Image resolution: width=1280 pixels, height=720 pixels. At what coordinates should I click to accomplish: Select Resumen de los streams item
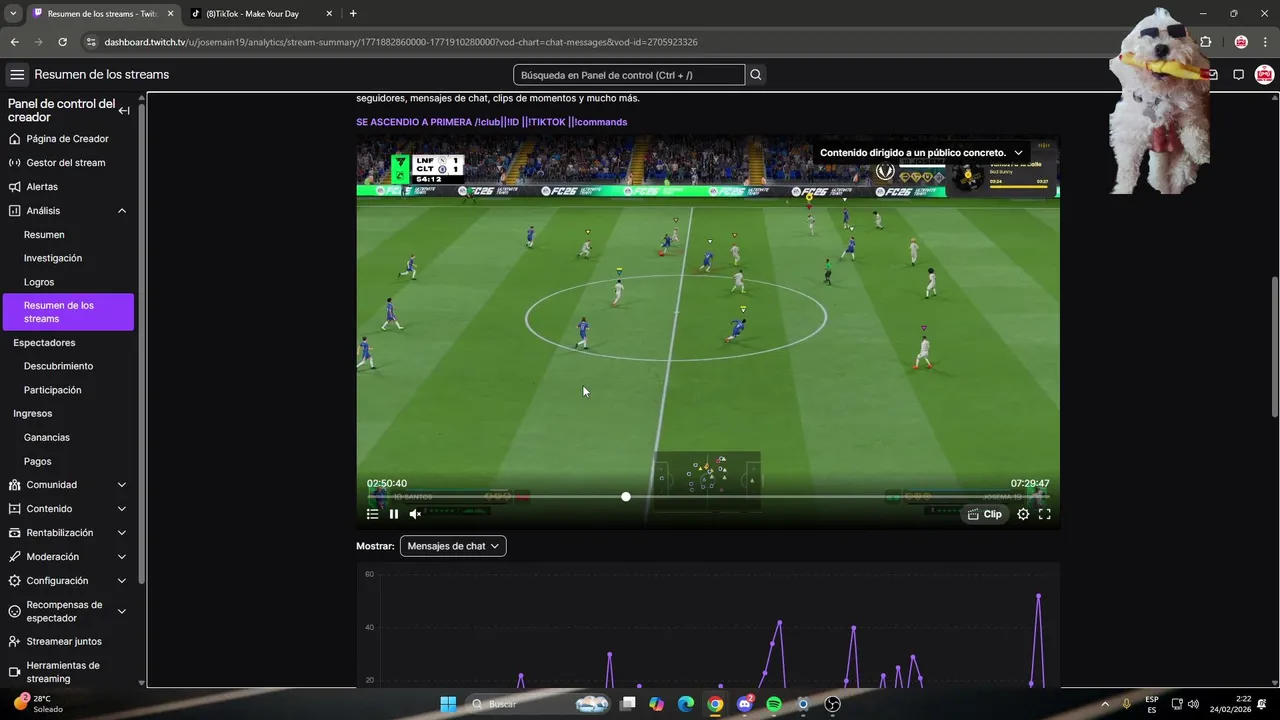[68, 312]
